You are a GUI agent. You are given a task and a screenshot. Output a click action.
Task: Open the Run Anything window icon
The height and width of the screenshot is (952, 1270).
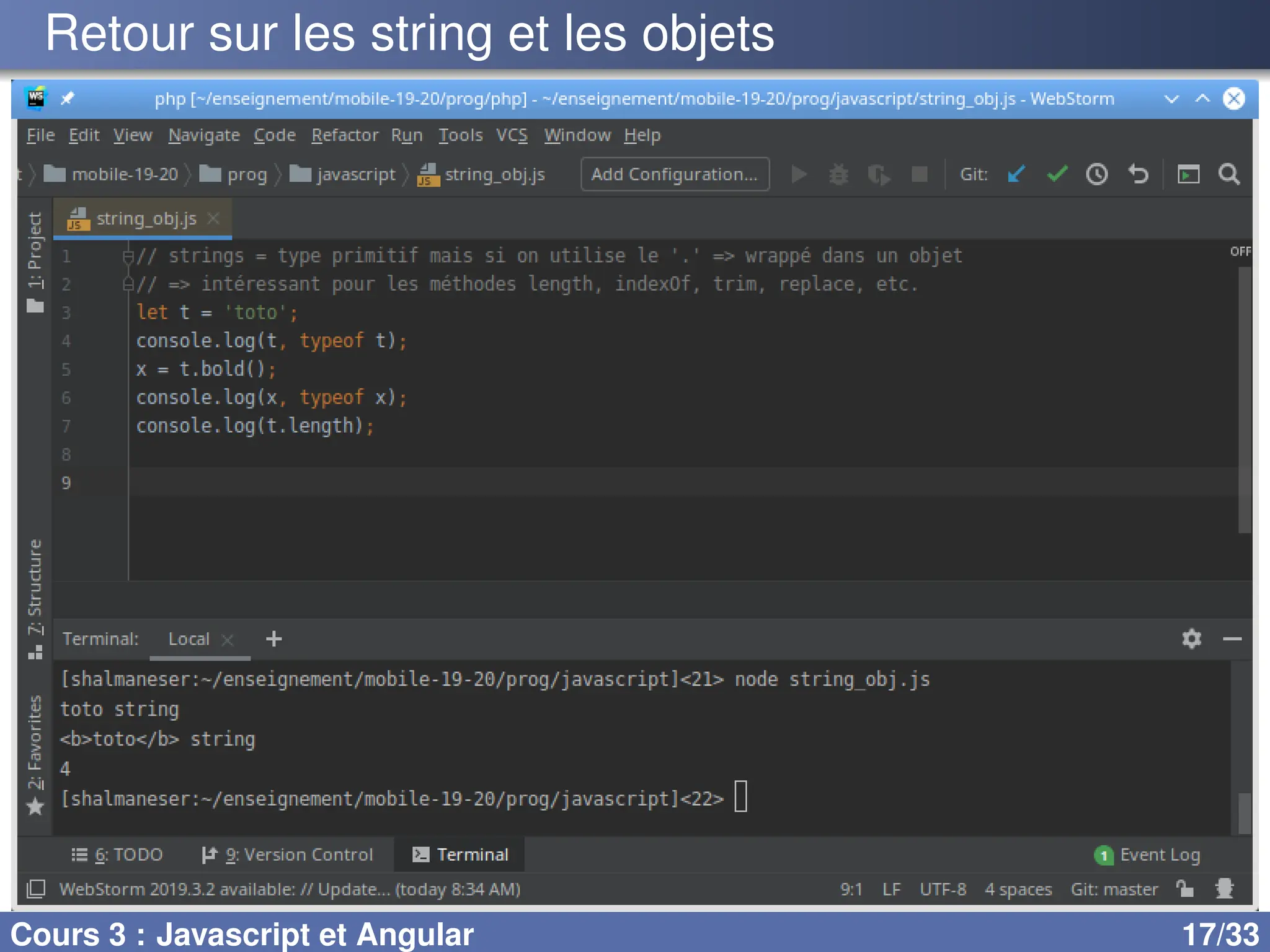pyautogui.click(x=1188, y=175)
